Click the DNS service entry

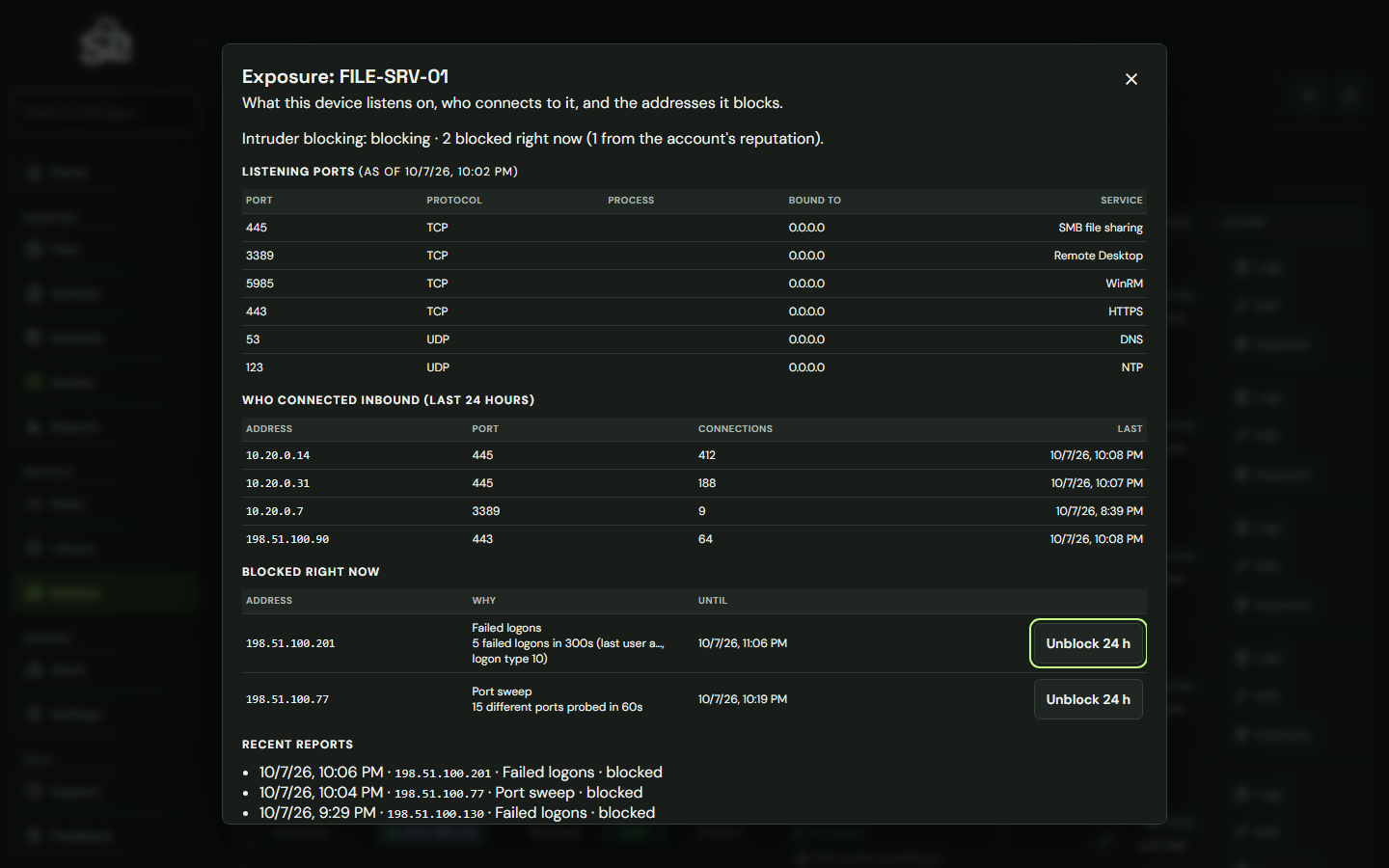1131,339
